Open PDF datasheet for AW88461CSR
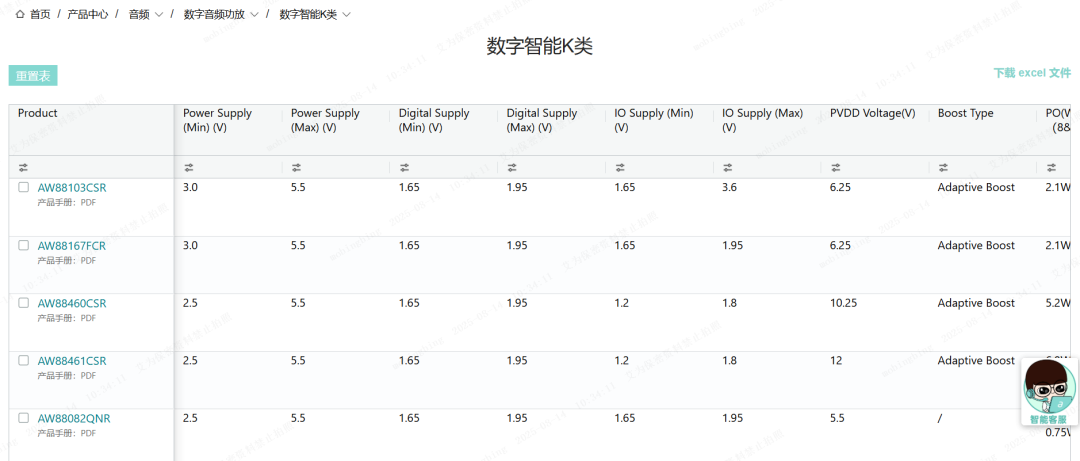 pyautogui.click(x=88, y=375)
